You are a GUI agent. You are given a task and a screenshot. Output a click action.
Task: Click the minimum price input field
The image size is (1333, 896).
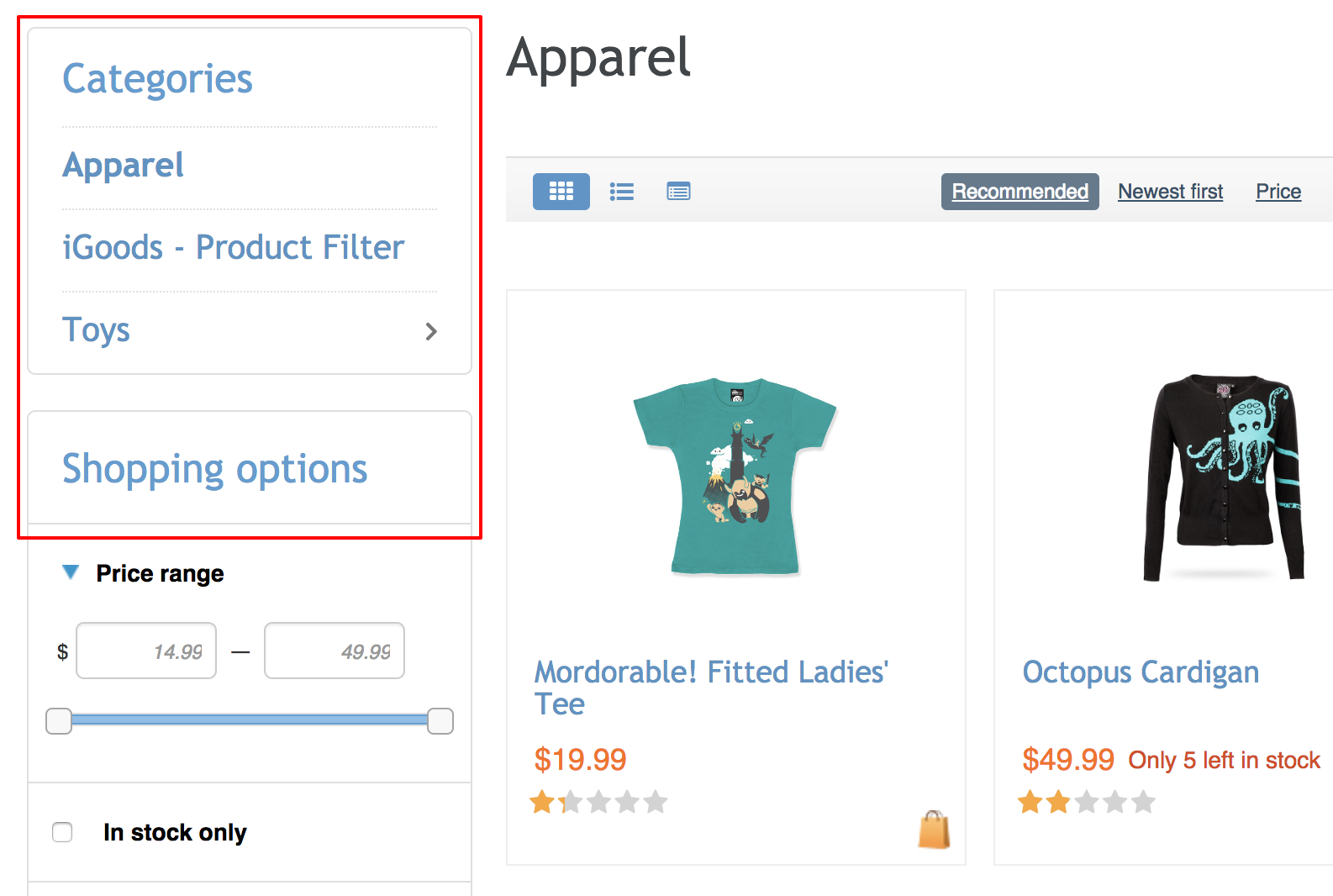tap(145, 650)
